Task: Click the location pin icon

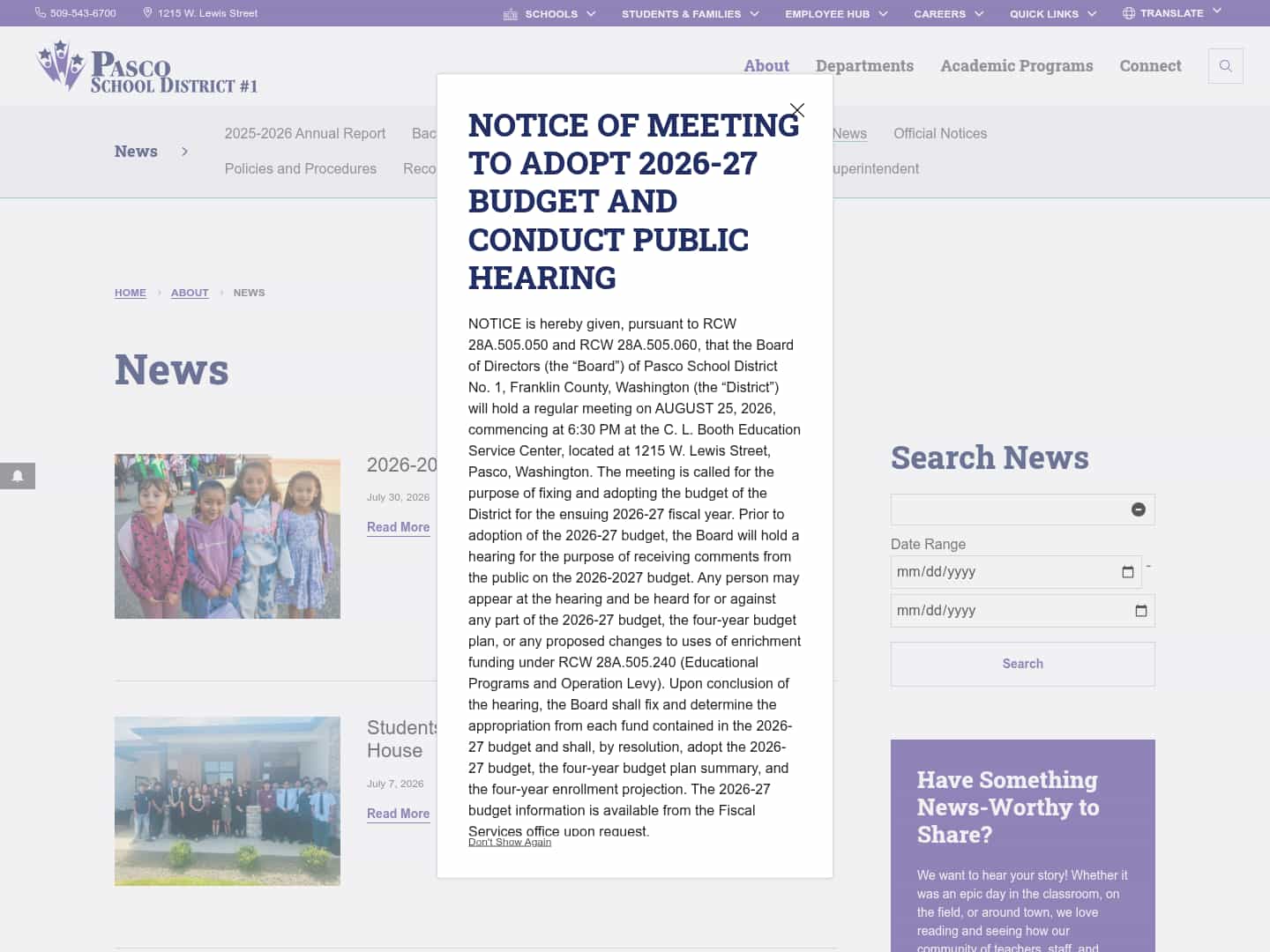Action: tap(147, 12)
